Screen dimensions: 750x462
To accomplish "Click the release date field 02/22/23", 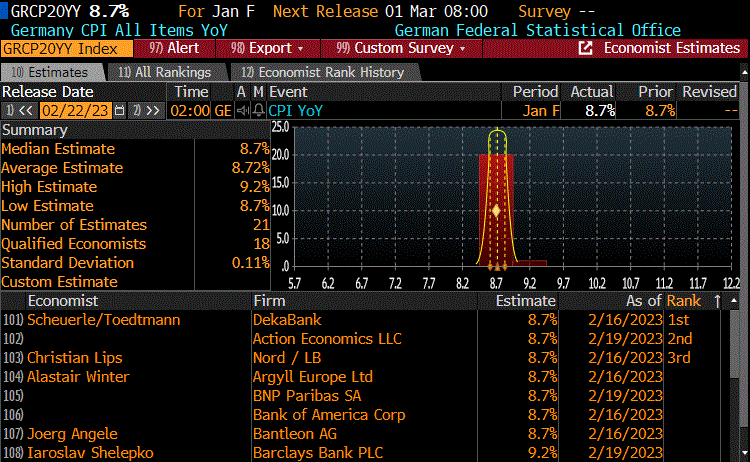I will [76, 111].
